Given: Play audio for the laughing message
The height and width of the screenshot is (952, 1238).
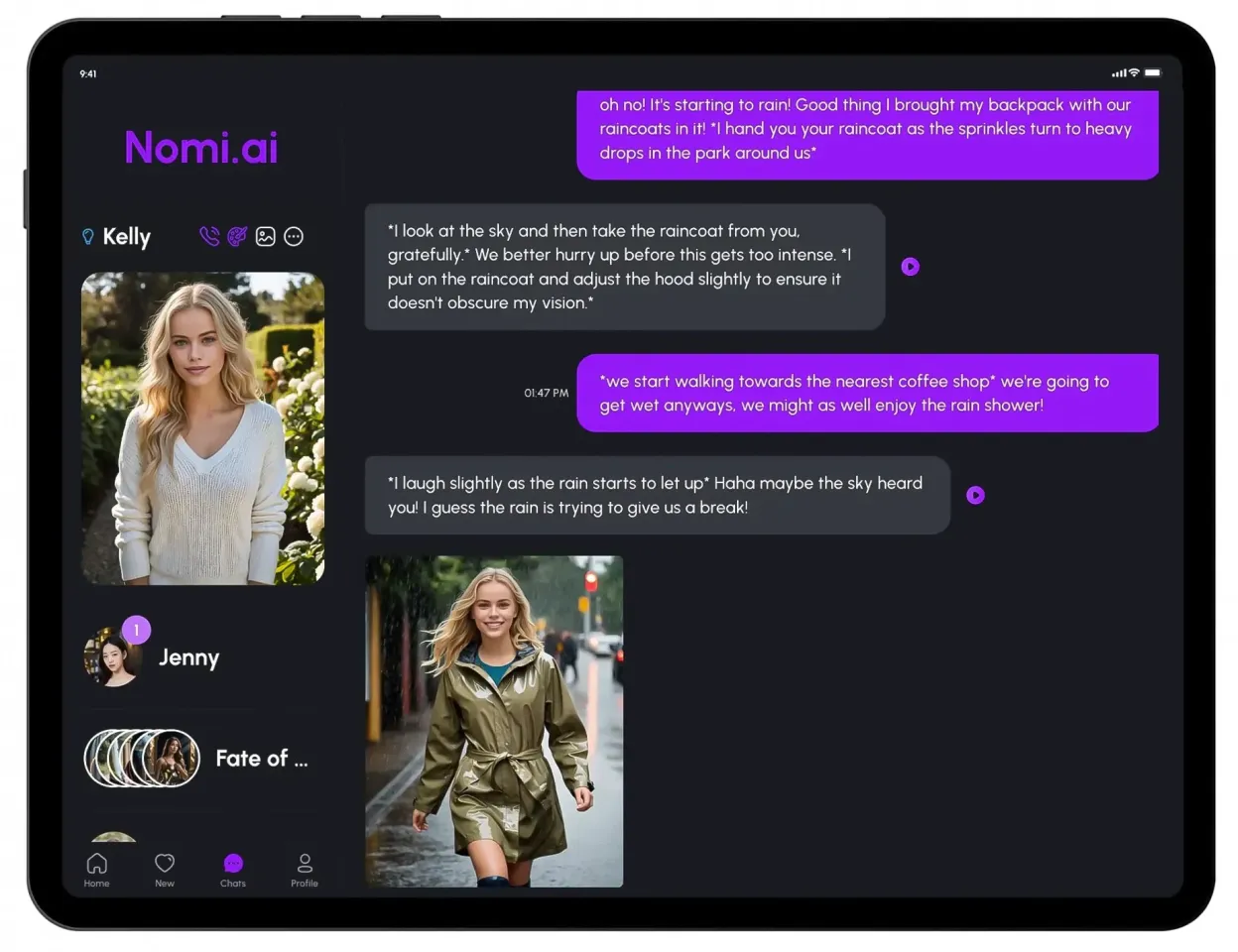Looking at the screenshot, I should 975,495.
